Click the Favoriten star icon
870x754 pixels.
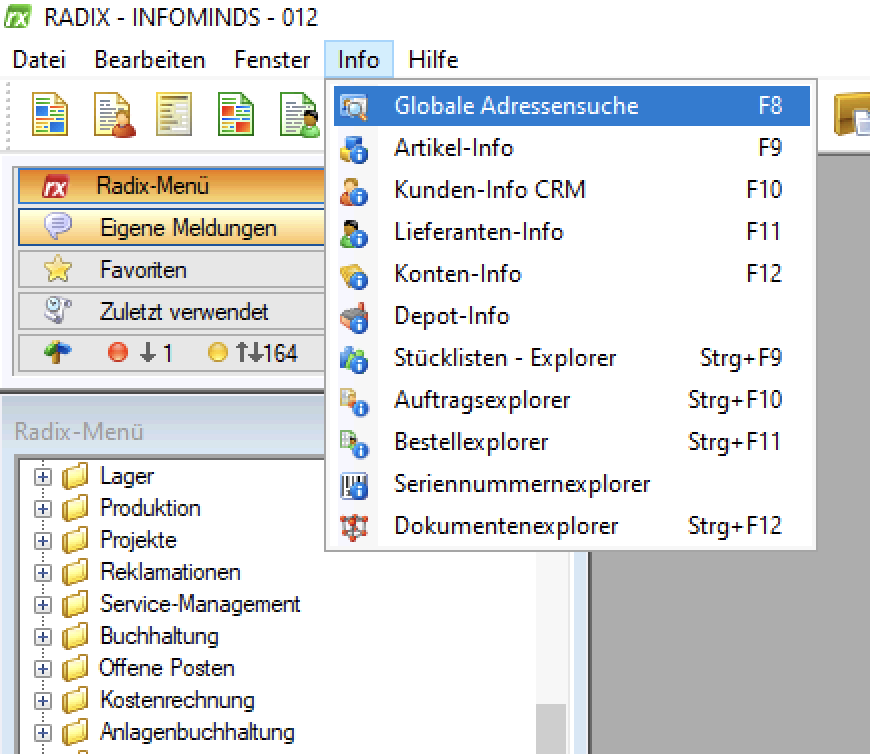click(58, 270)
